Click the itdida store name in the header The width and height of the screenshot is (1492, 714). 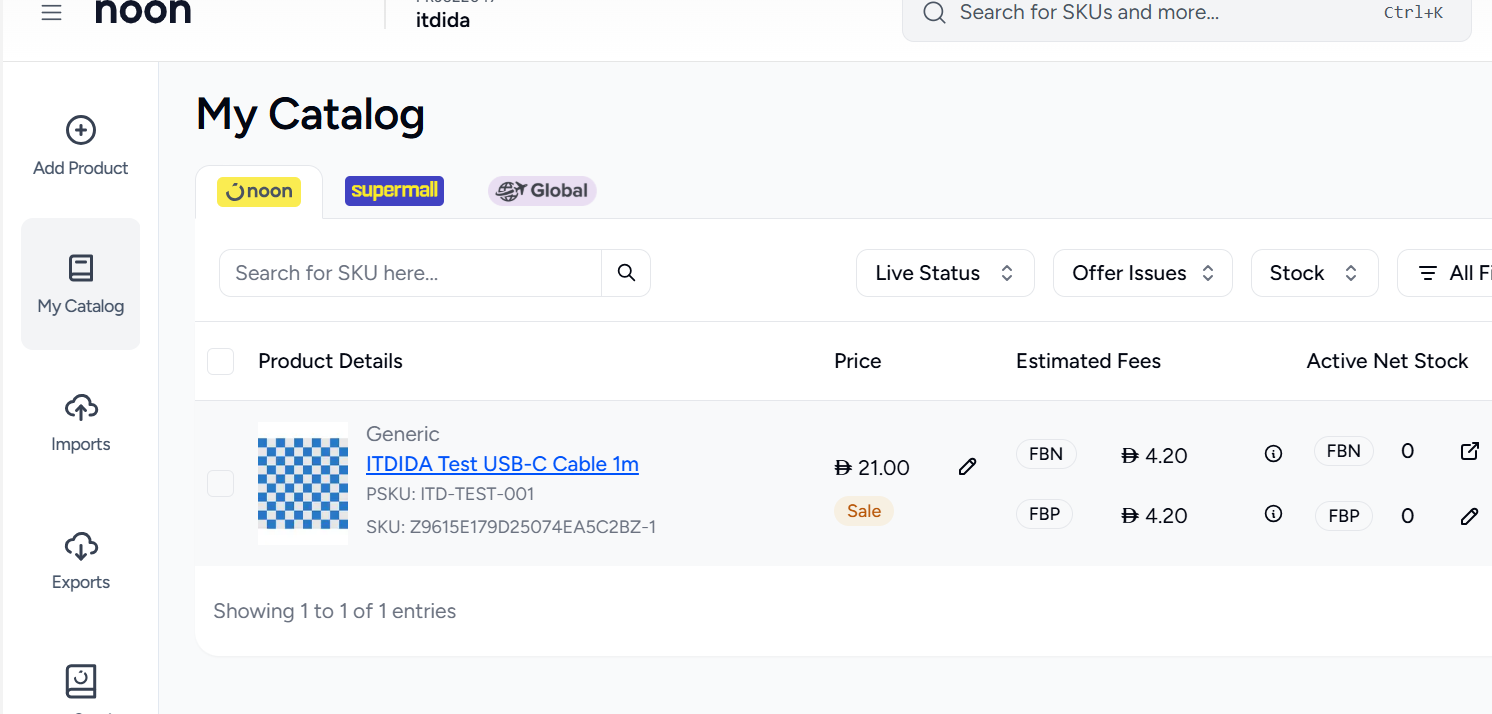(x=443, y=20)
